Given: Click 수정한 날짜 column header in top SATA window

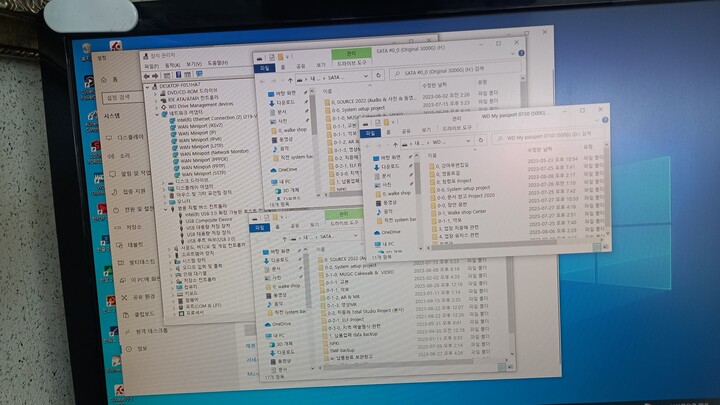Looking at the screenshot, I should coord(433,85).
